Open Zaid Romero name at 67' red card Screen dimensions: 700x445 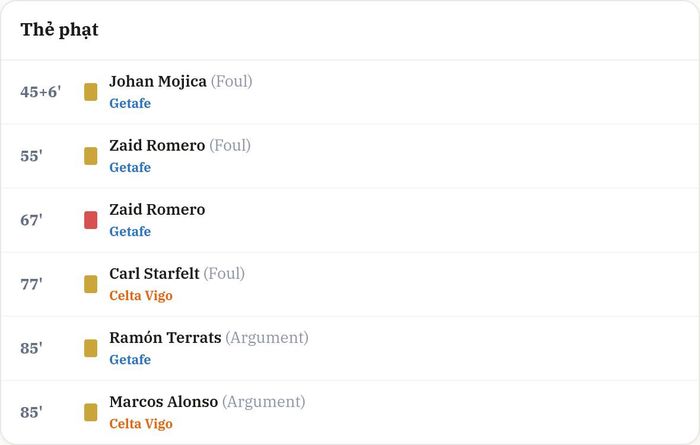coord(157,210)
